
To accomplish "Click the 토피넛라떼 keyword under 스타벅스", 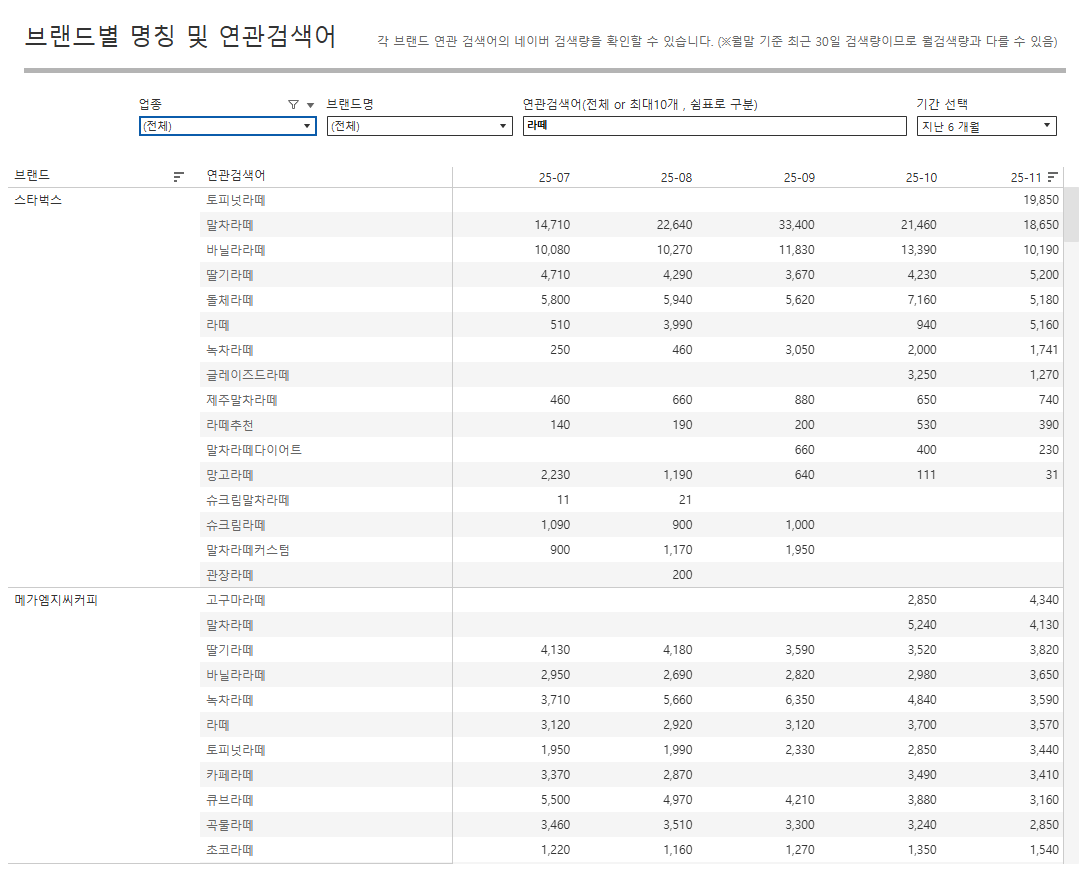I will (x=236, y=200).
